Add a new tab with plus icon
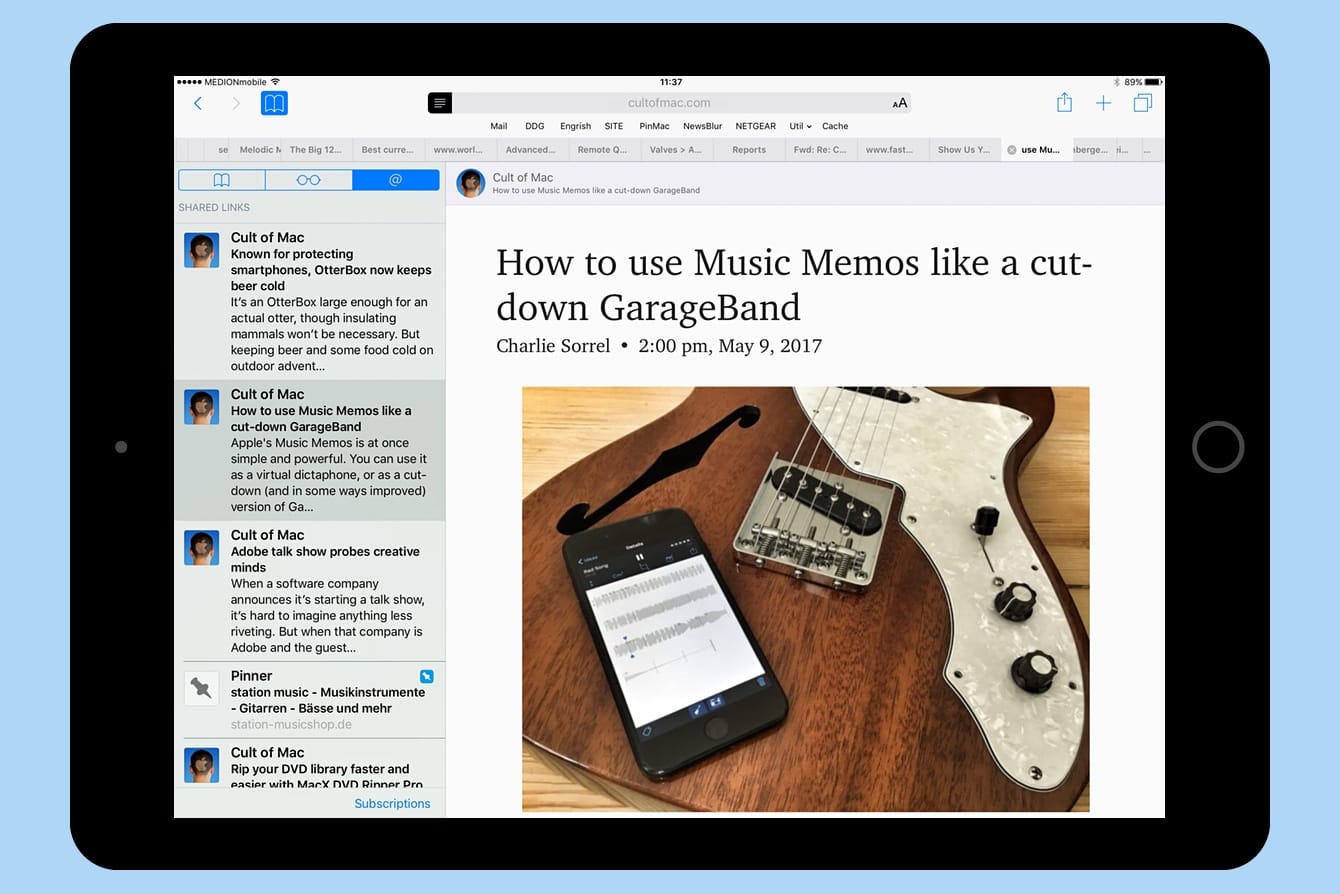The height and width of the screenshot is (894, 1340). (1103, 103)
